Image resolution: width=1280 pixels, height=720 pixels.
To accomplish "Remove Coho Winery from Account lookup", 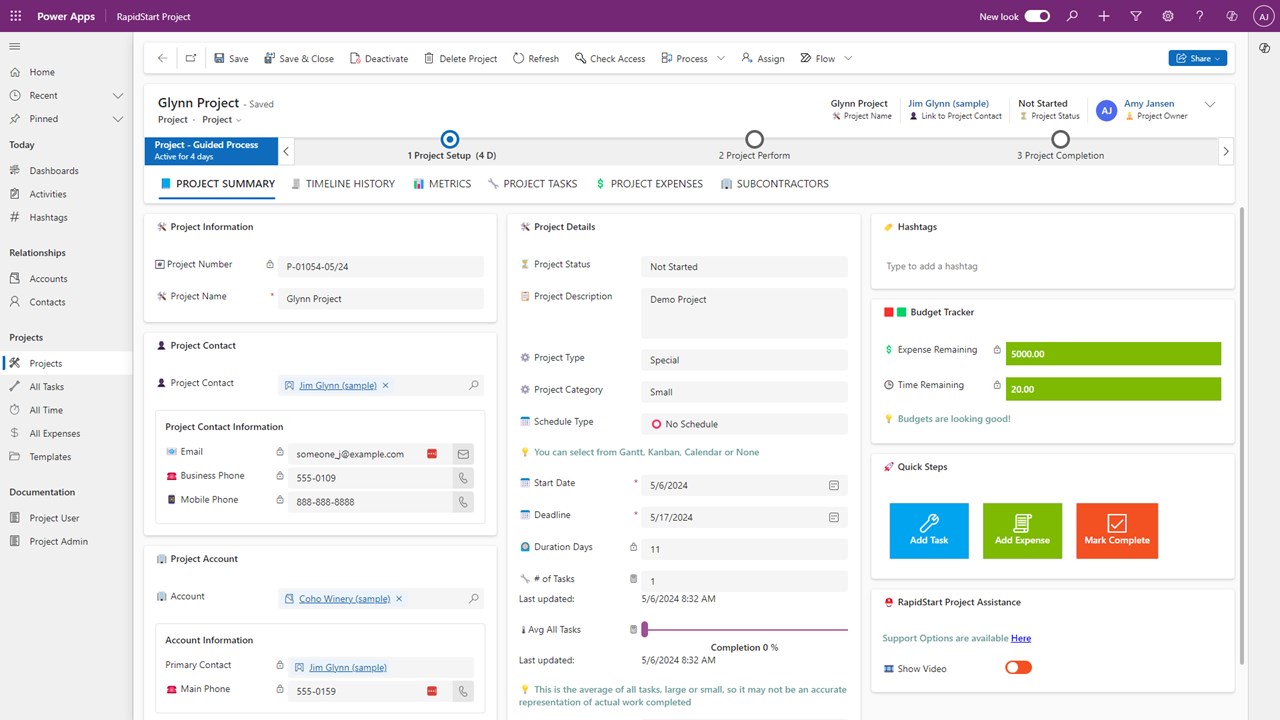I will coord(399,598).
